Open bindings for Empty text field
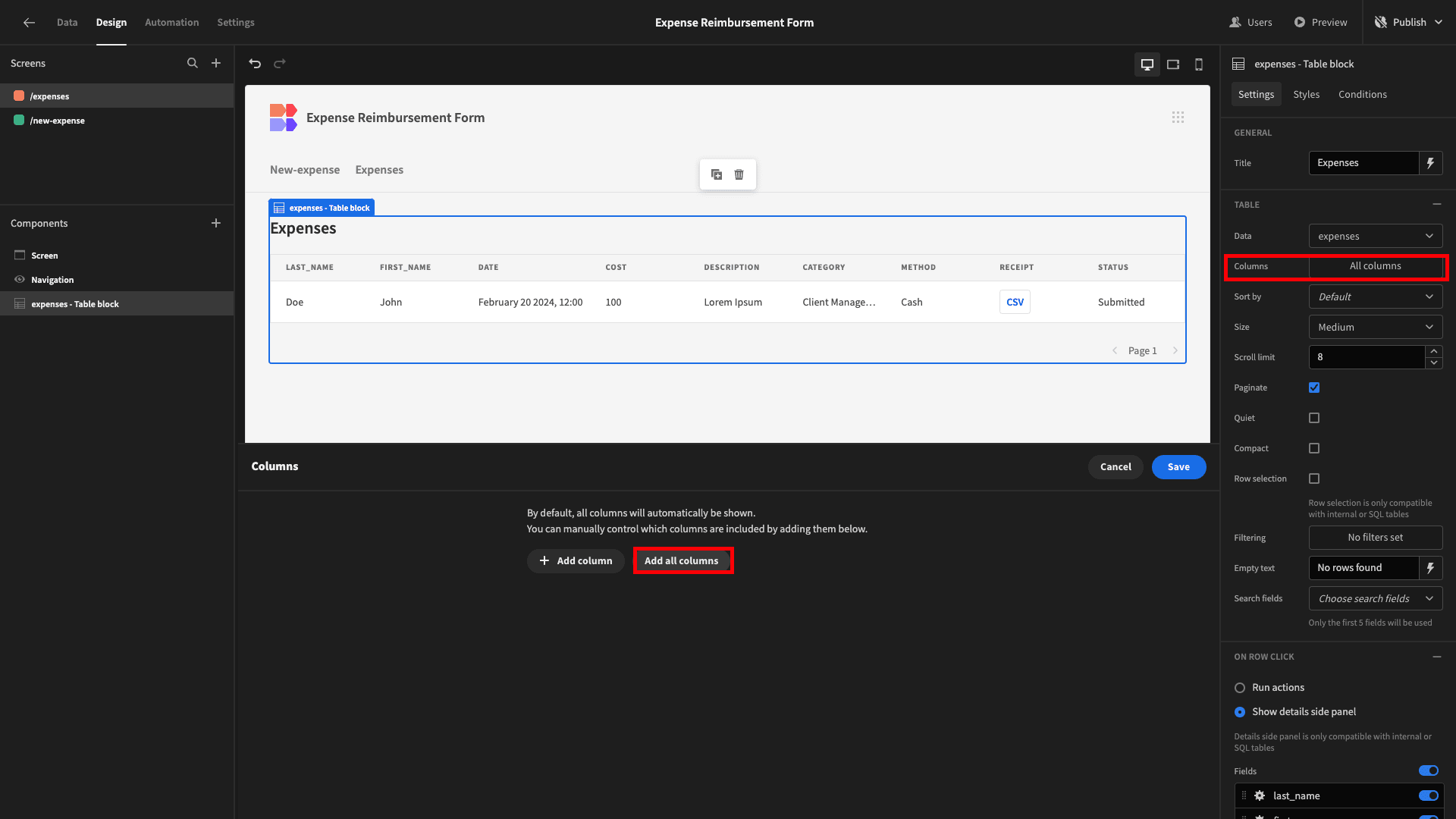 1431,568
